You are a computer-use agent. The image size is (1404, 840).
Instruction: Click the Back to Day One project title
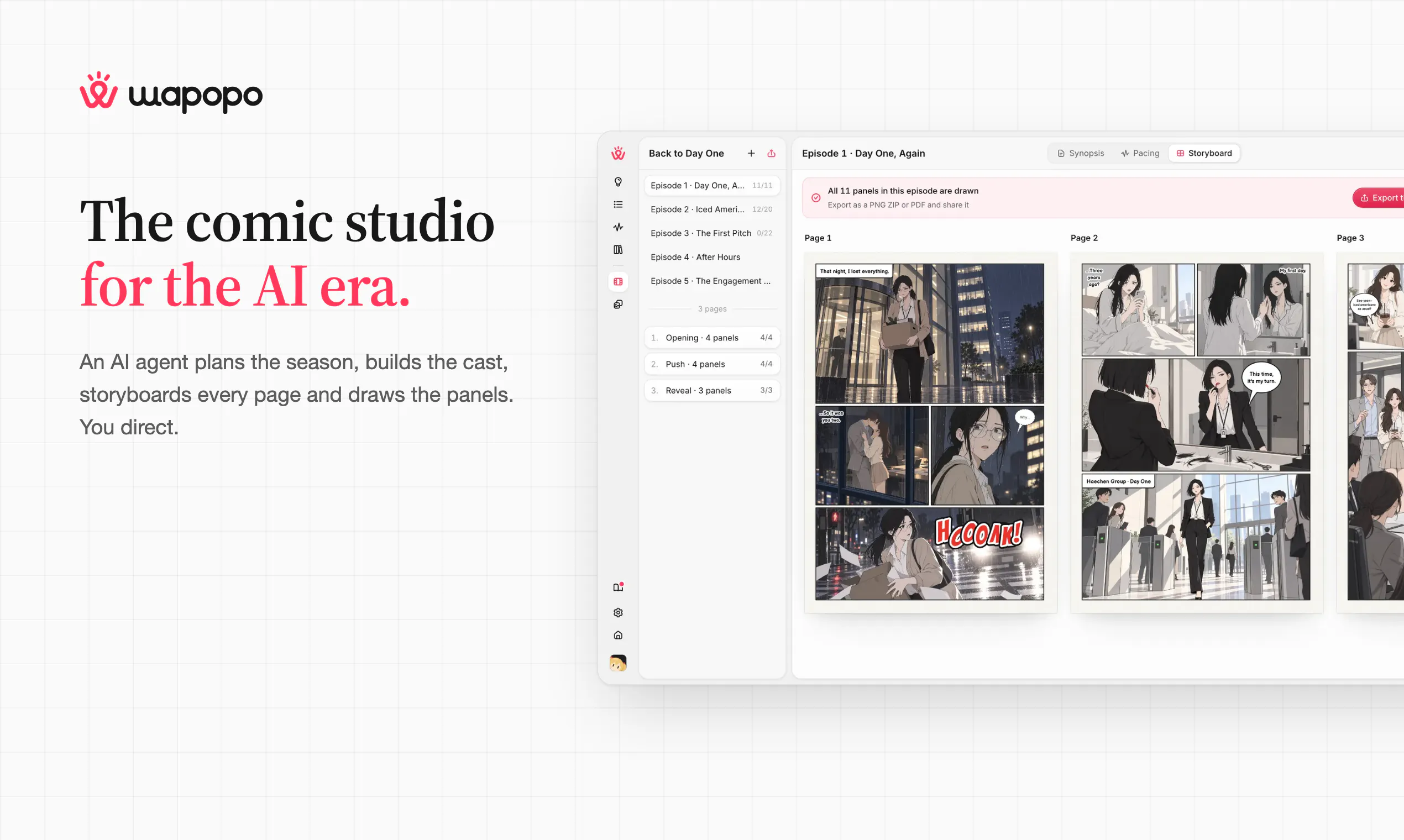(x=685, y=154)
